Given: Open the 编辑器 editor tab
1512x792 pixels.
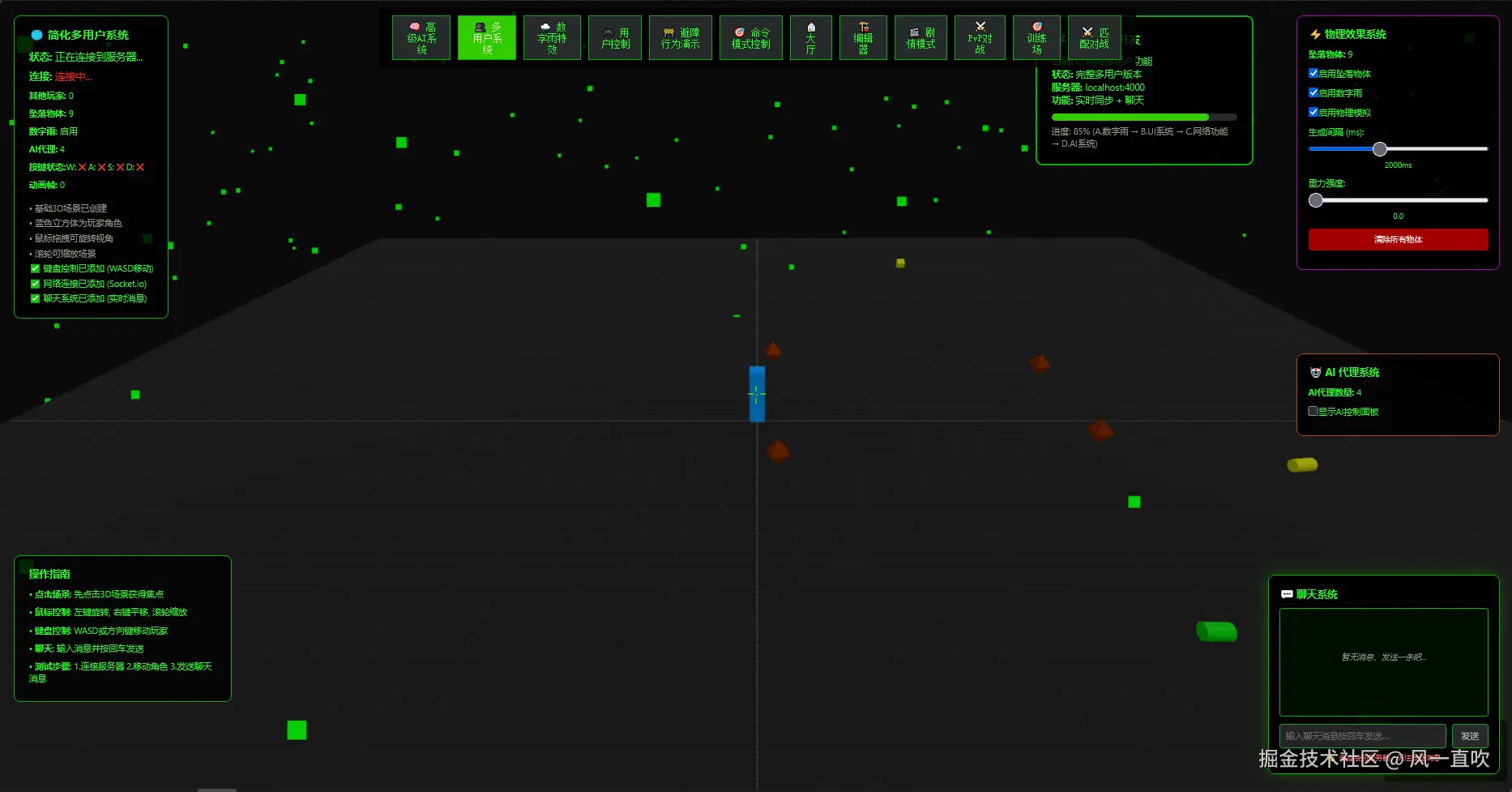Looking at the screenshot, I should click(864, 38).
